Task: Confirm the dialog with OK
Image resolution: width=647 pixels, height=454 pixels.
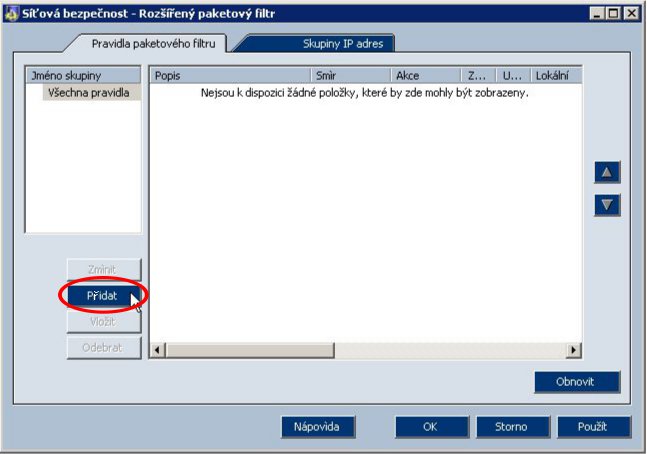Action: coord(430,427)
